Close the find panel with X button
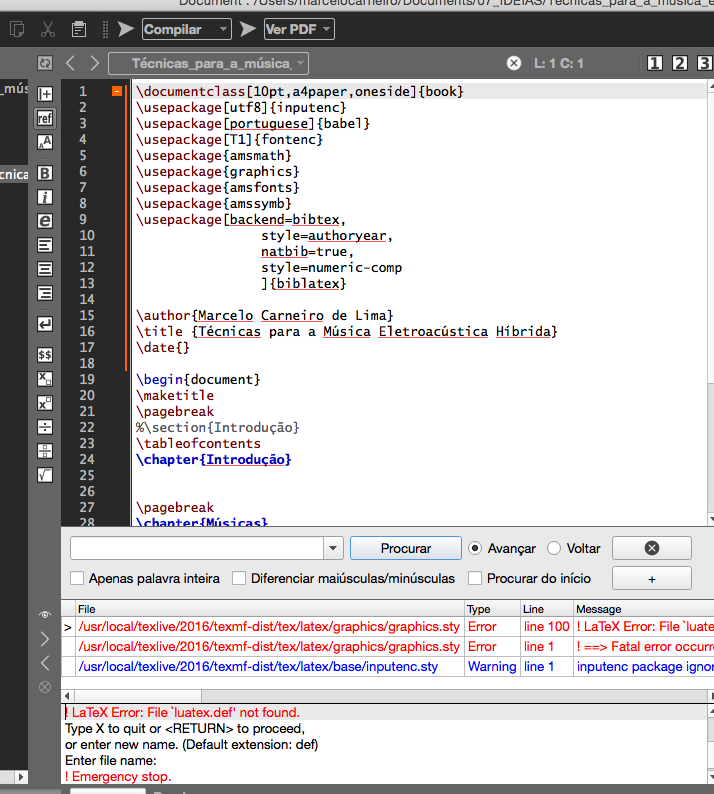 [652, 548]
